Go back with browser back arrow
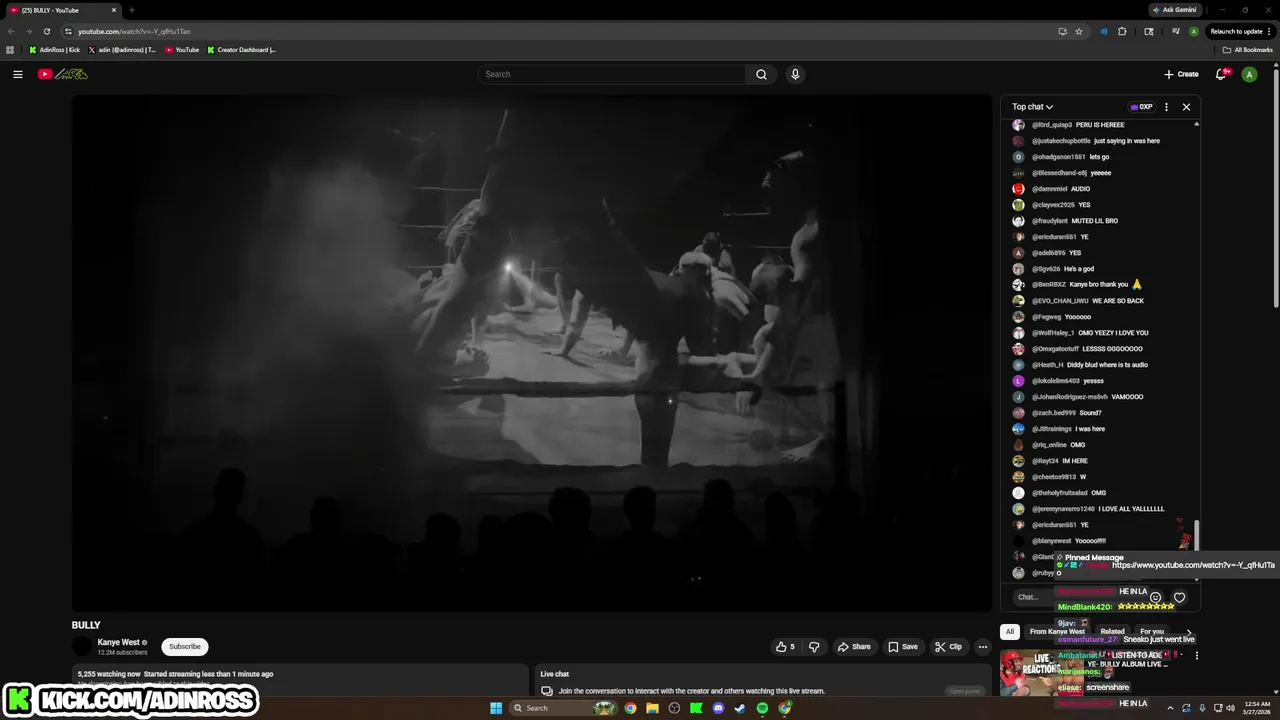Viewport: 1280px width, 720px height. pyautogui.click(x=11, y=31)
